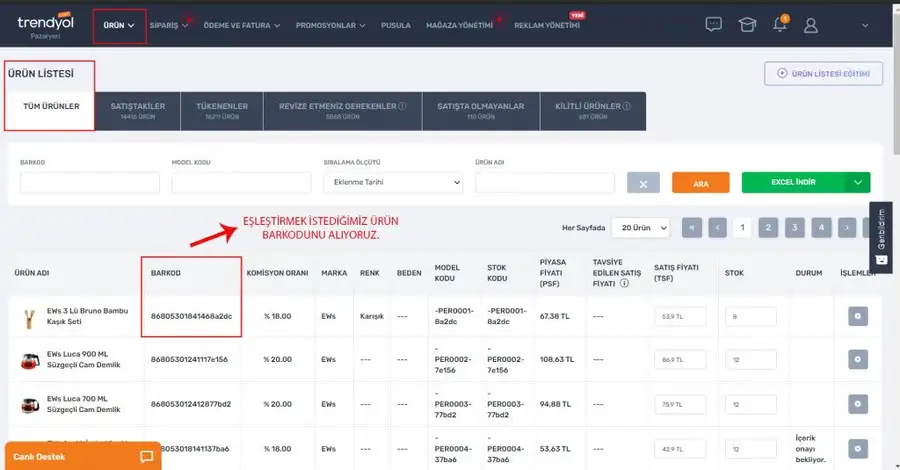Expand the Excel İndir dropdown arrow
900x470 pixels.
pos(858,182)
